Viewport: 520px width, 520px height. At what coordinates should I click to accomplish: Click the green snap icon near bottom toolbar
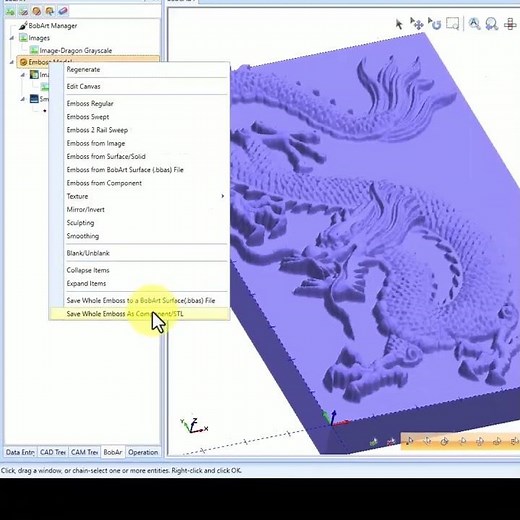tap(374, 442)
